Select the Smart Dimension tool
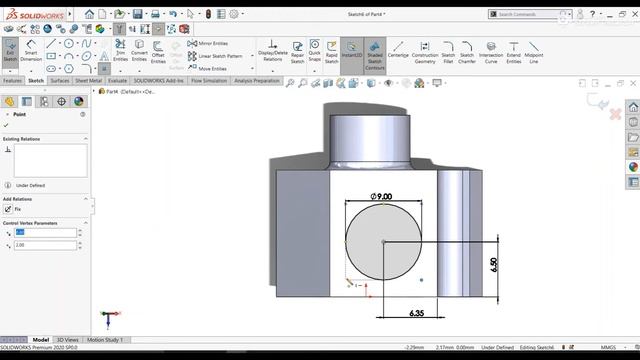 [x=31, y=51]
